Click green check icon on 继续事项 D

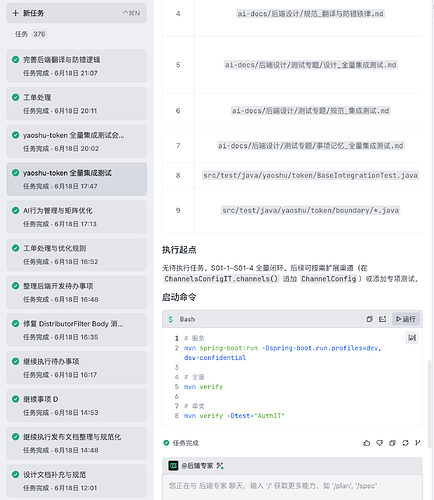click(15, 399)
